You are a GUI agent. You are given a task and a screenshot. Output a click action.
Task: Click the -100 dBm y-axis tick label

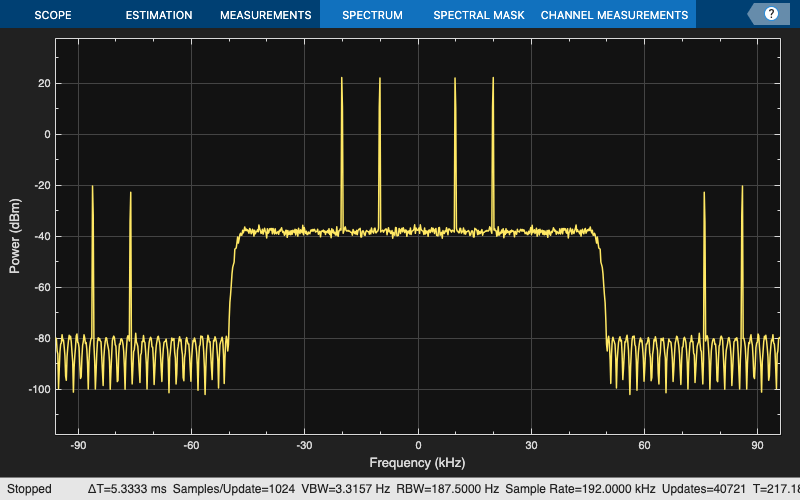(x=40, y=389)
